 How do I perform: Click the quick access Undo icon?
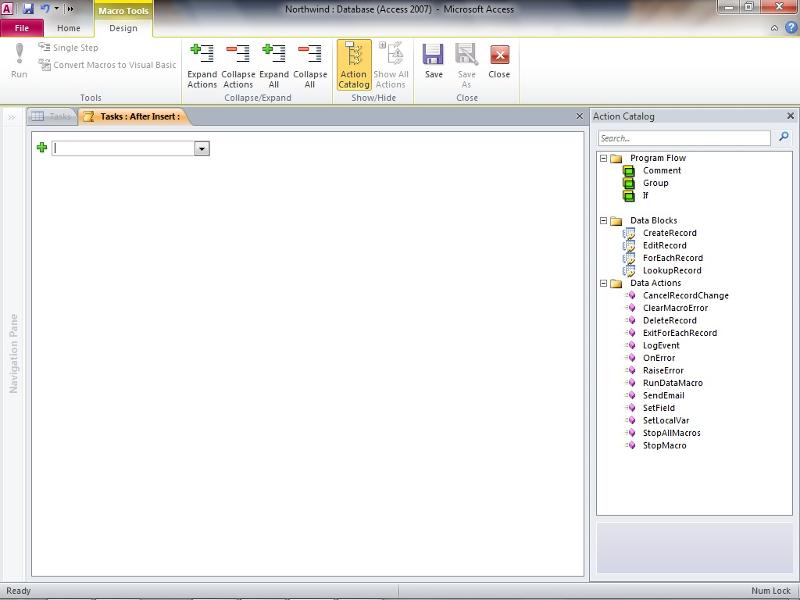tap(45, 9)
